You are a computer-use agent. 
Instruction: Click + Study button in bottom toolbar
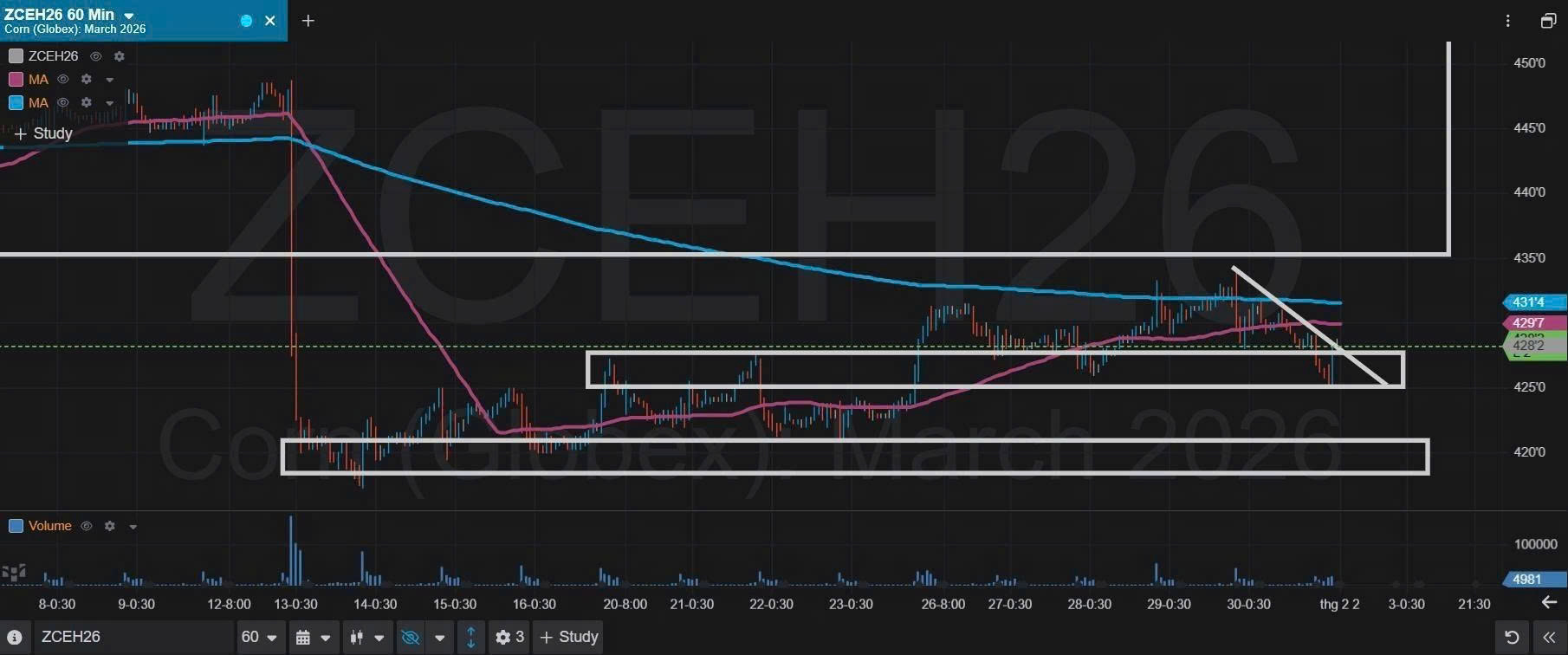(569, 638)
